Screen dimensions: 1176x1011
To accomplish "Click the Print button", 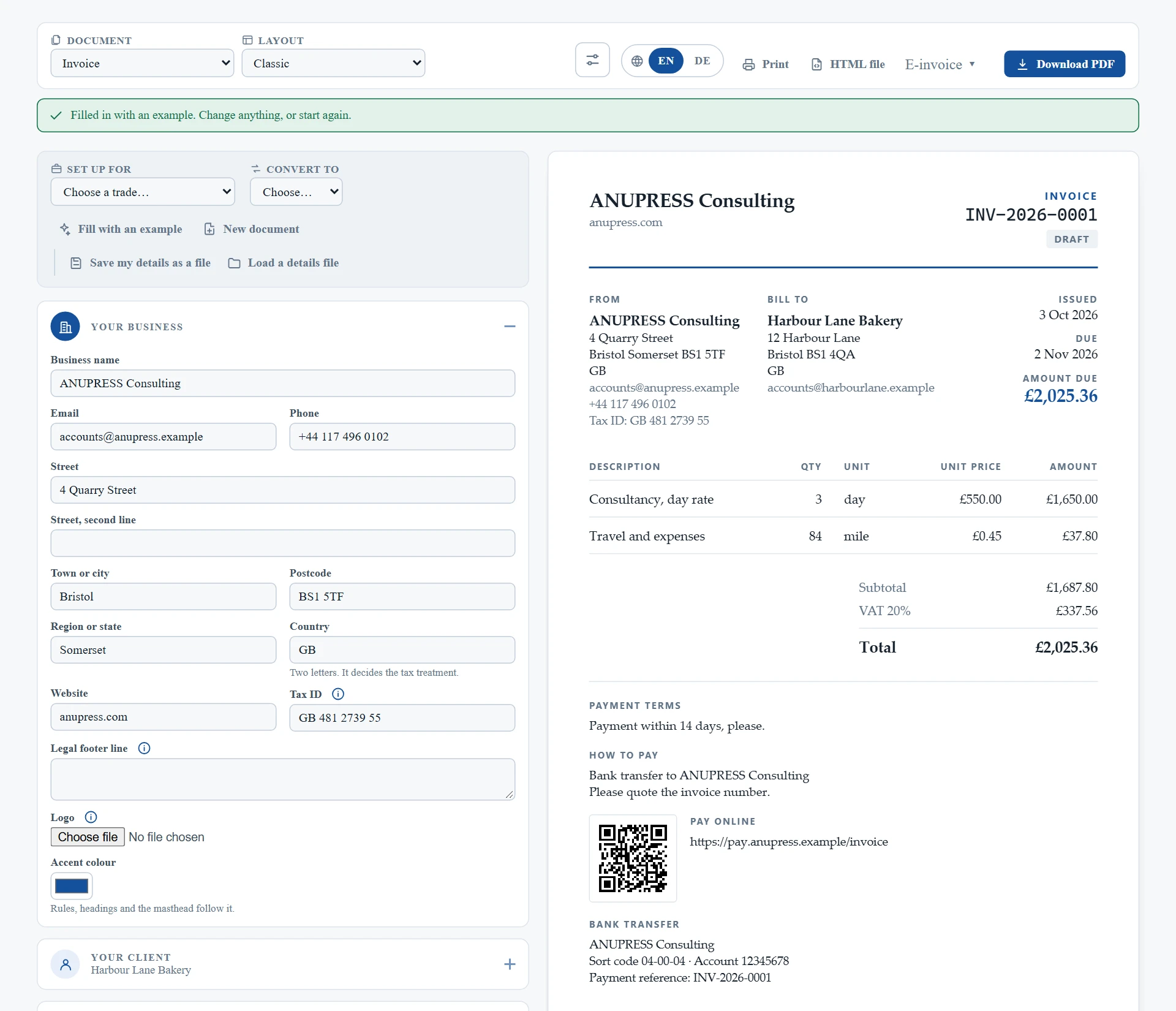I will [766, 64].
